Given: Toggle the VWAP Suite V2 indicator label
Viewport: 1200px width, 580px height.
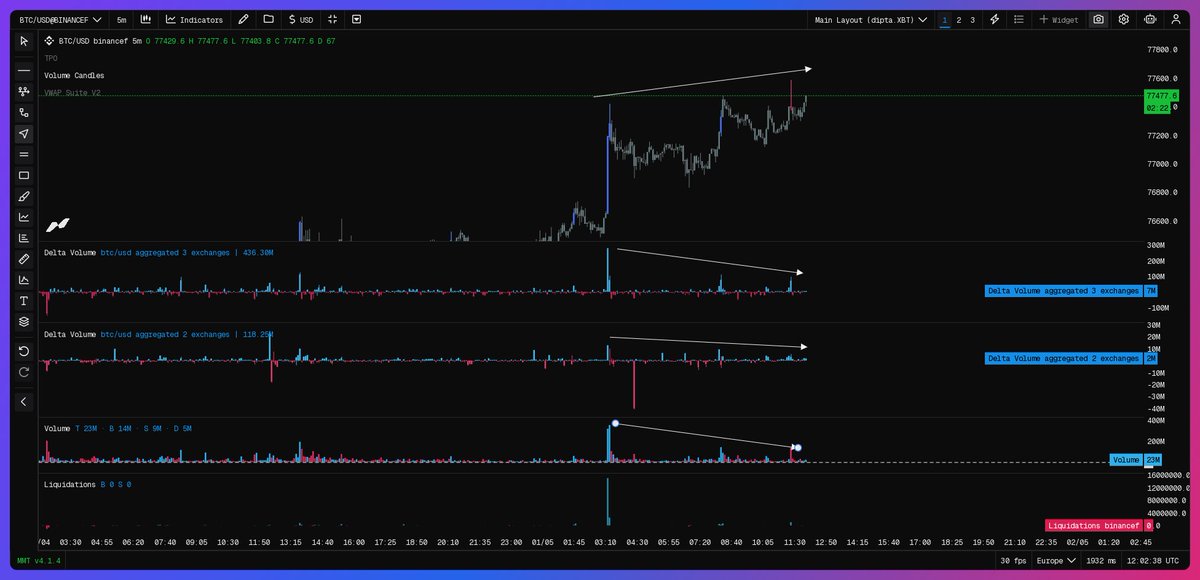Looking at the screenshot, I should tap(72, 93).
